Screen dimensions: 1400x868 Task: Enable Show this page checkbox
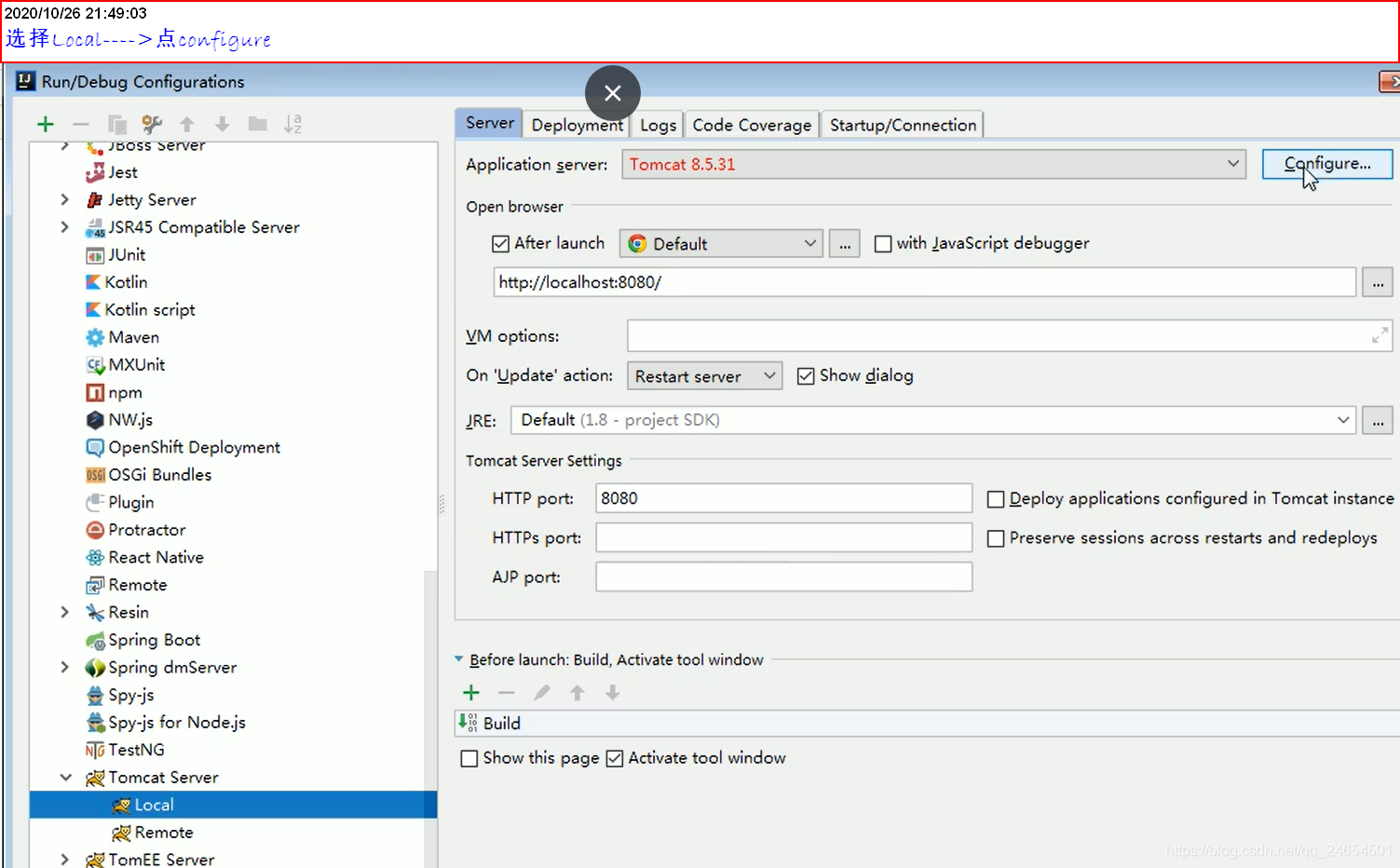click(x=469, y=759)
